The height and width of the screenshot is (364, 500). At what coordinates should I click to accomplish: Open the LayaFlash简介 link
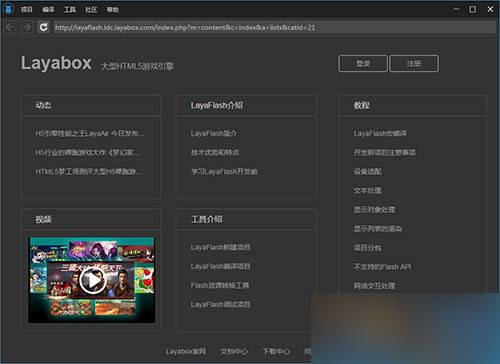[214, 133]
